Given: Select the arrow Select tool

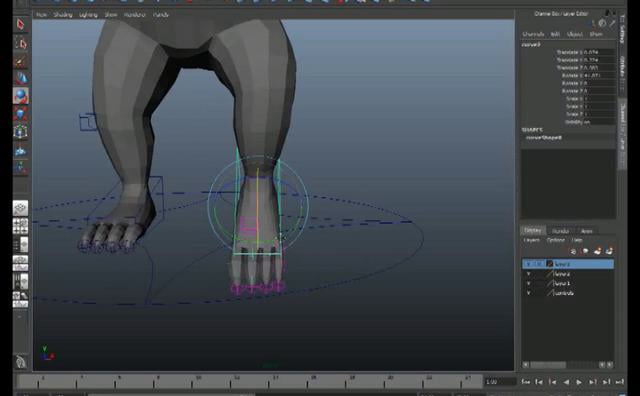Looking at the screenshot, I should click(x=20, y=24).
